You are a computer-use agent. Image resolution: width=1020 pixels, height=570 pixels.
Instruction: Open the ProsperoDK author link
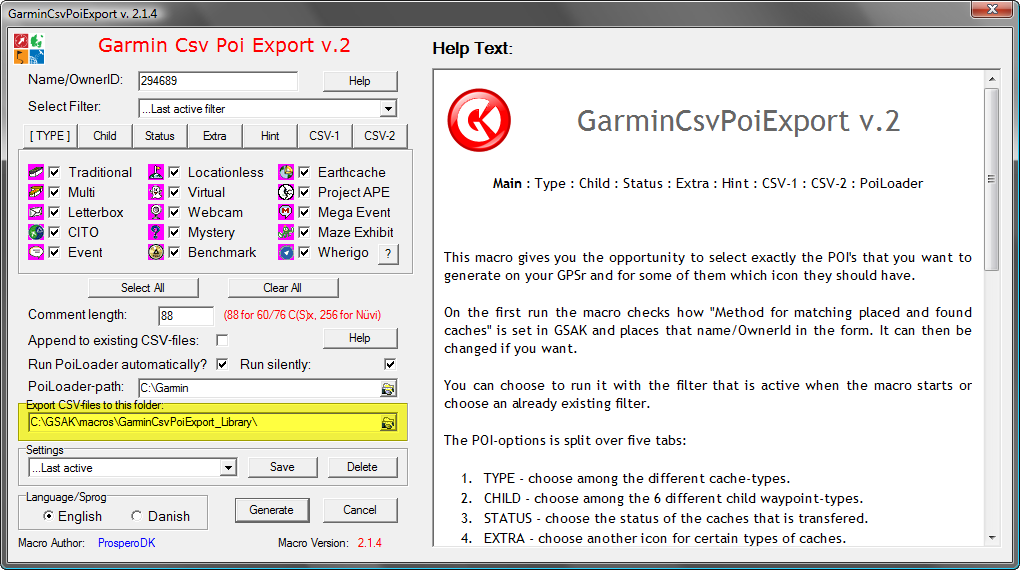[x=126, y=543]
